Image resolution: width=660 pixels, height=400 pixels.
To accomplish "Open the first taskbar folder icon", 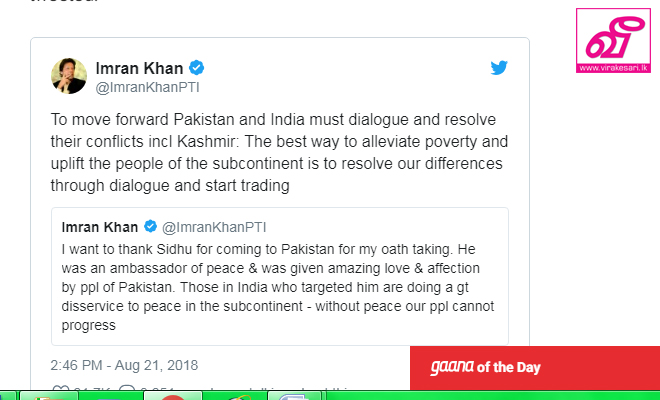I will point(48,397).
